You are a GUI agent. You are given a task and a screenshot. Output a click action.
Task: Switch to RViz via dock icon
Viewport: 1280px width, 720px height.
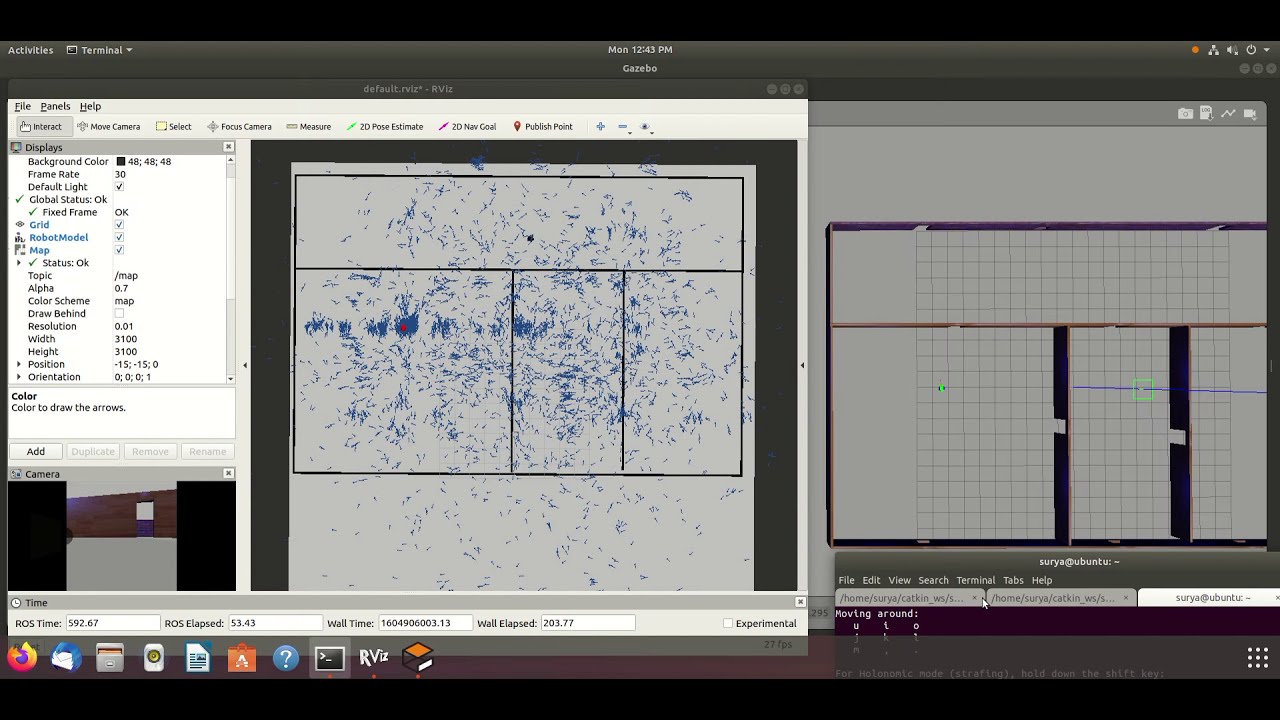(374, 658)
